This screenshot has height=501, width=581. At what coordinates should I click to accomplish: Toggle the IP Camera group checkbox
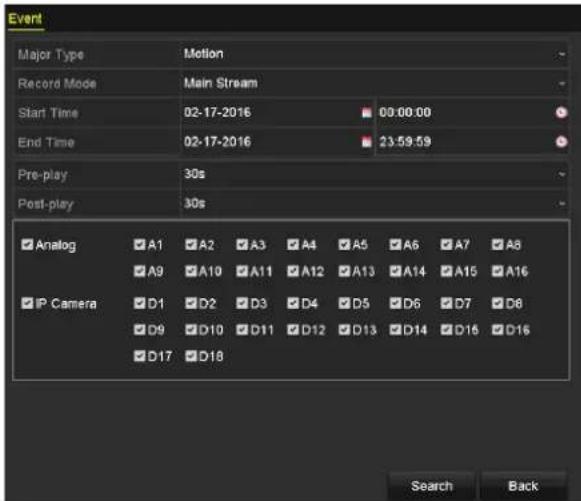[27, 303]
